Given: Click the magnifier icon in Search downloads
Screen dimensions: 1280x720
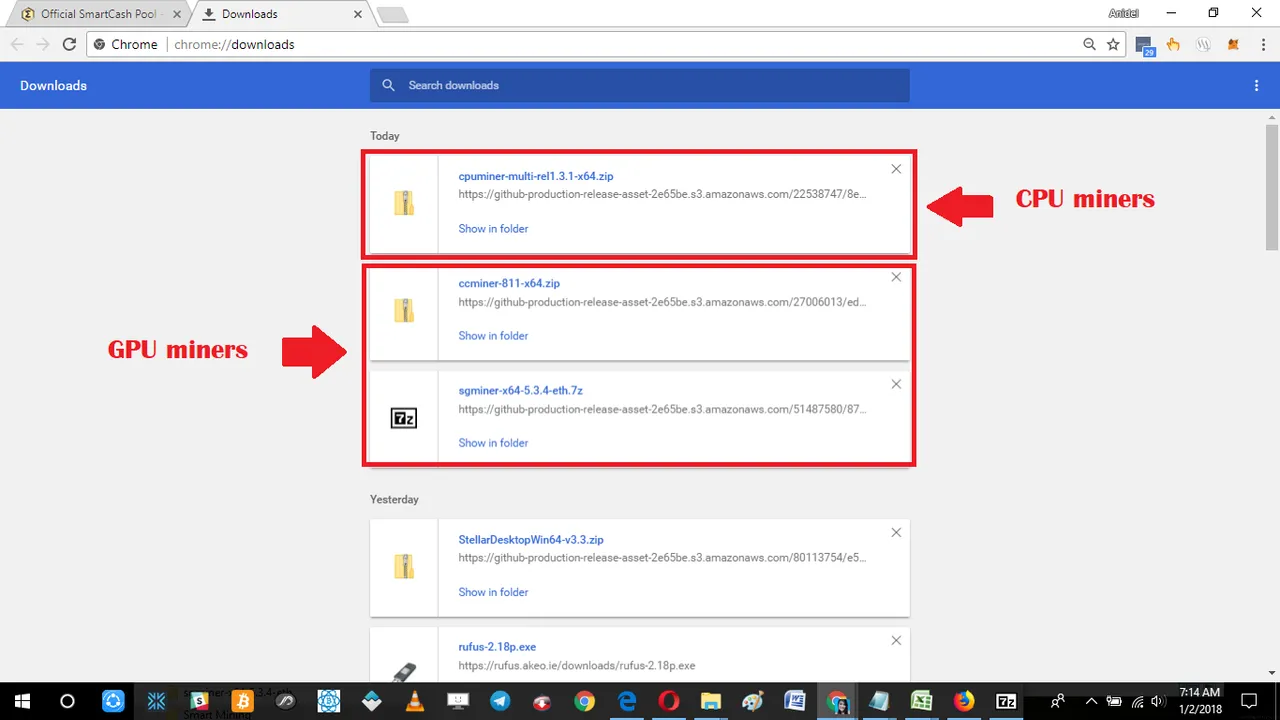Looking at the screenshot, I should (x=388, y=85).
